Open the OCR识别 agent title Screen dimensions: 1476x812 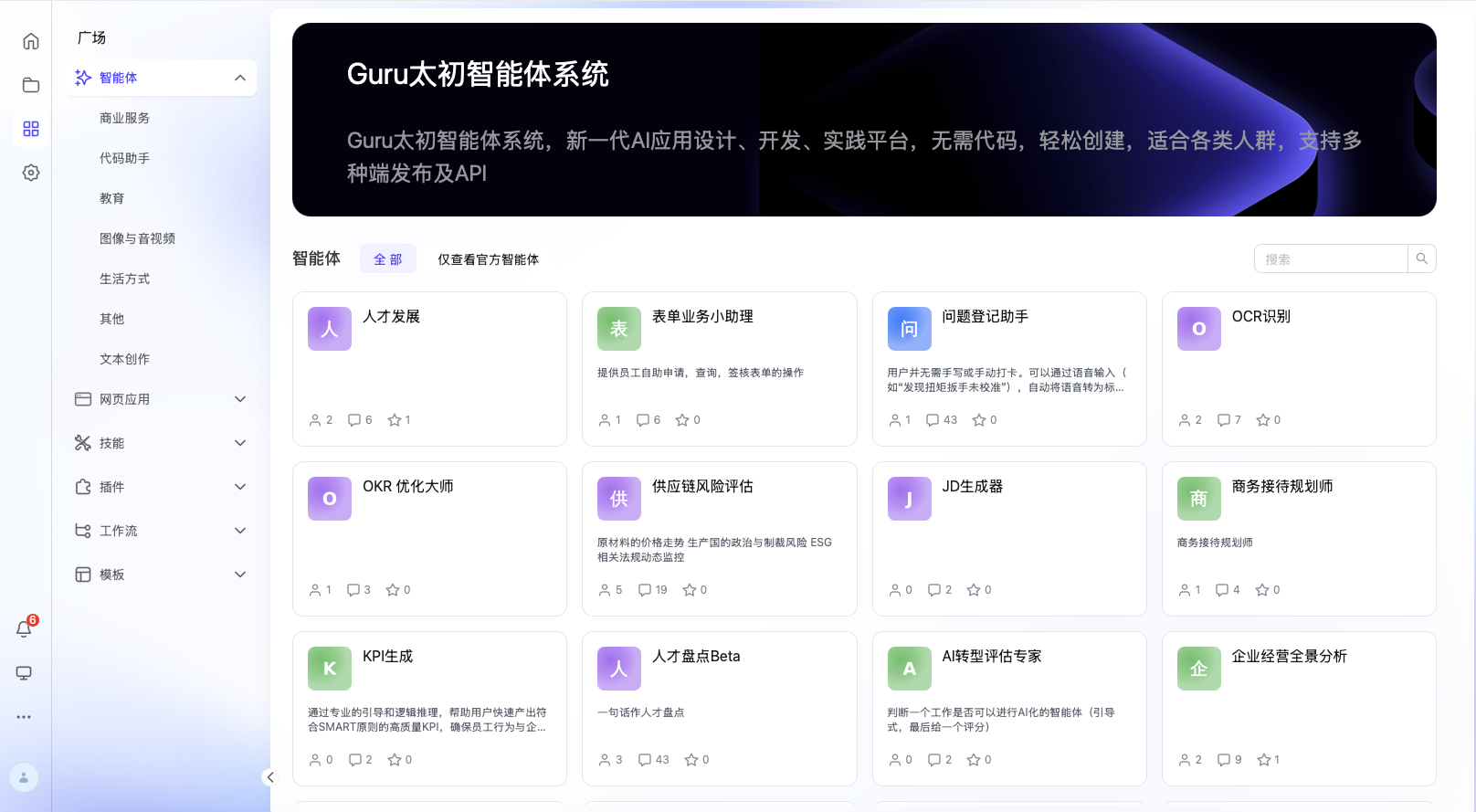point(1261,316)
